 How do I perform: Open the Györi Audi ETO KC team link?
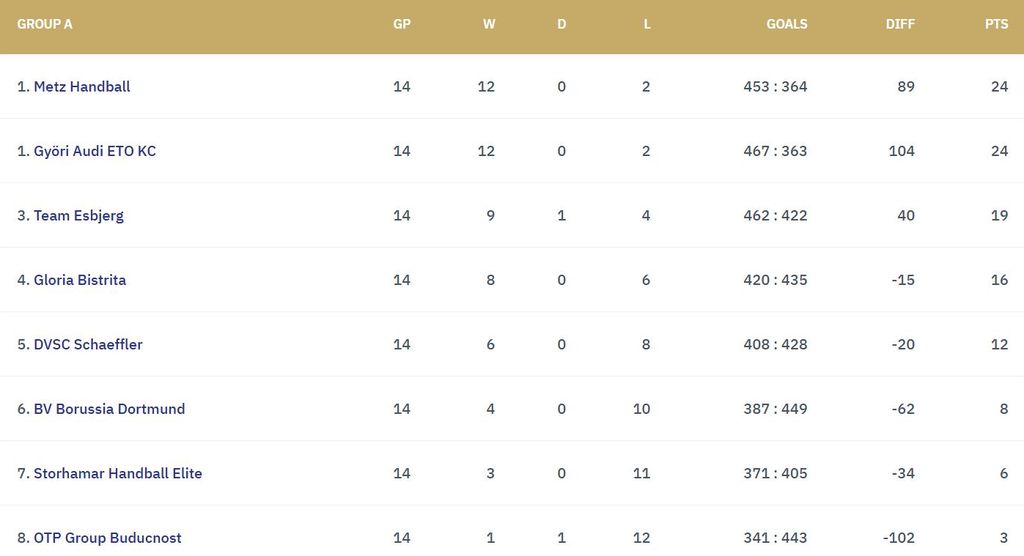94,151
